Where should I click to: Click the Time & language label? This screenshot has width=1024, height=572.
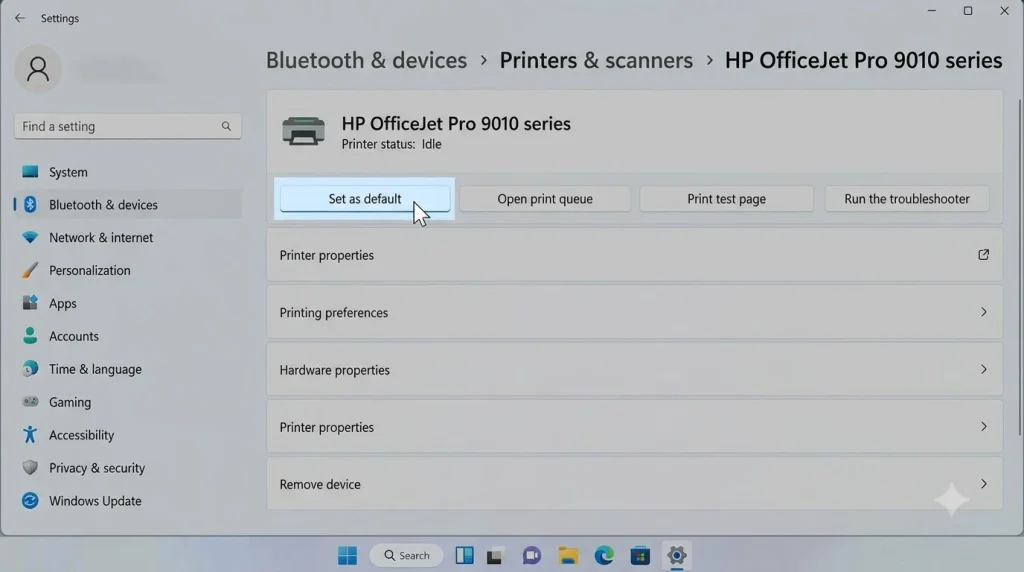tap(95, 369)
